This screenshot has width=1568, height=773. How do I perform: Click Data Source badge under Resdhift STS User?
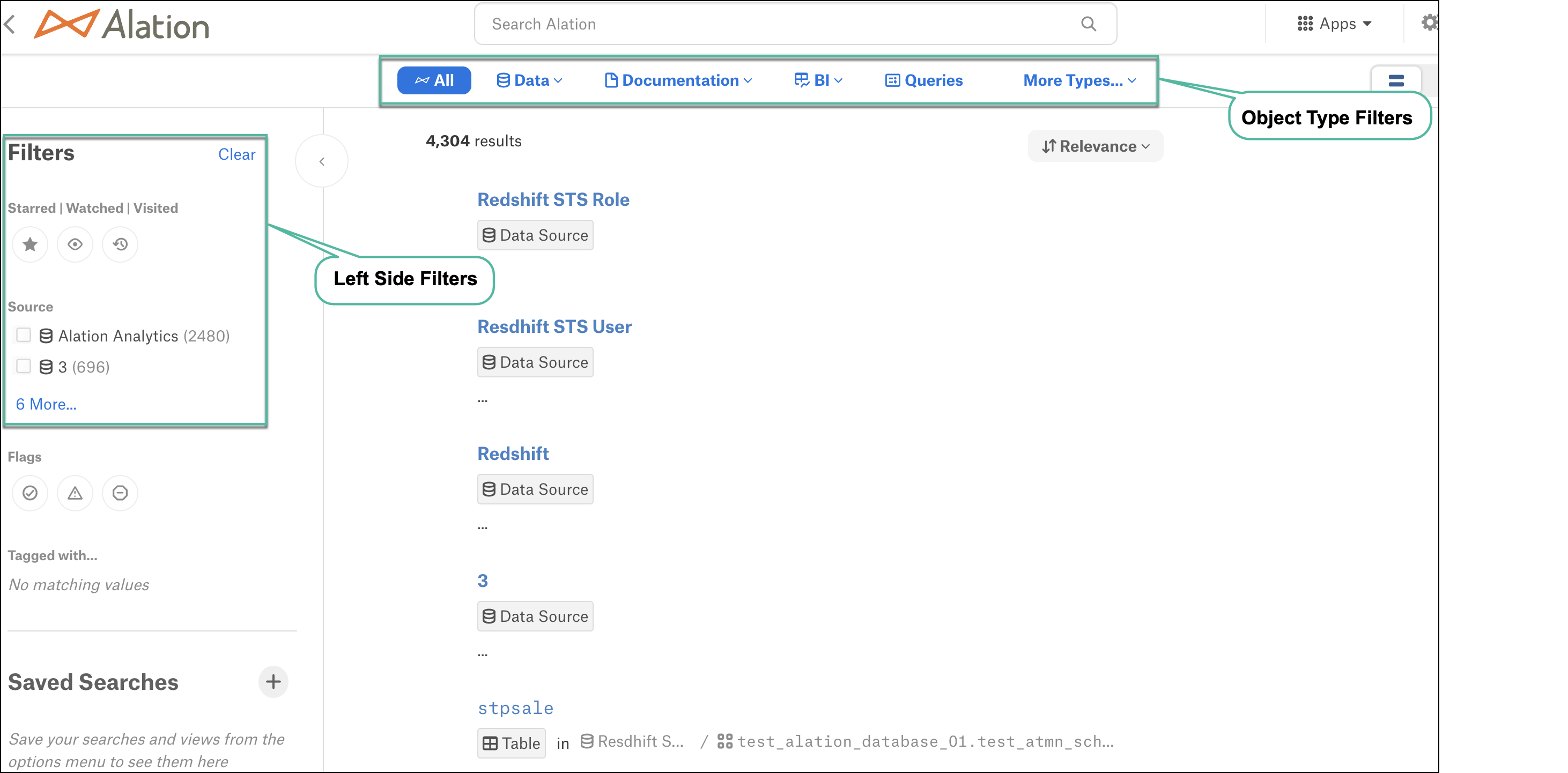tap(535, 362)
